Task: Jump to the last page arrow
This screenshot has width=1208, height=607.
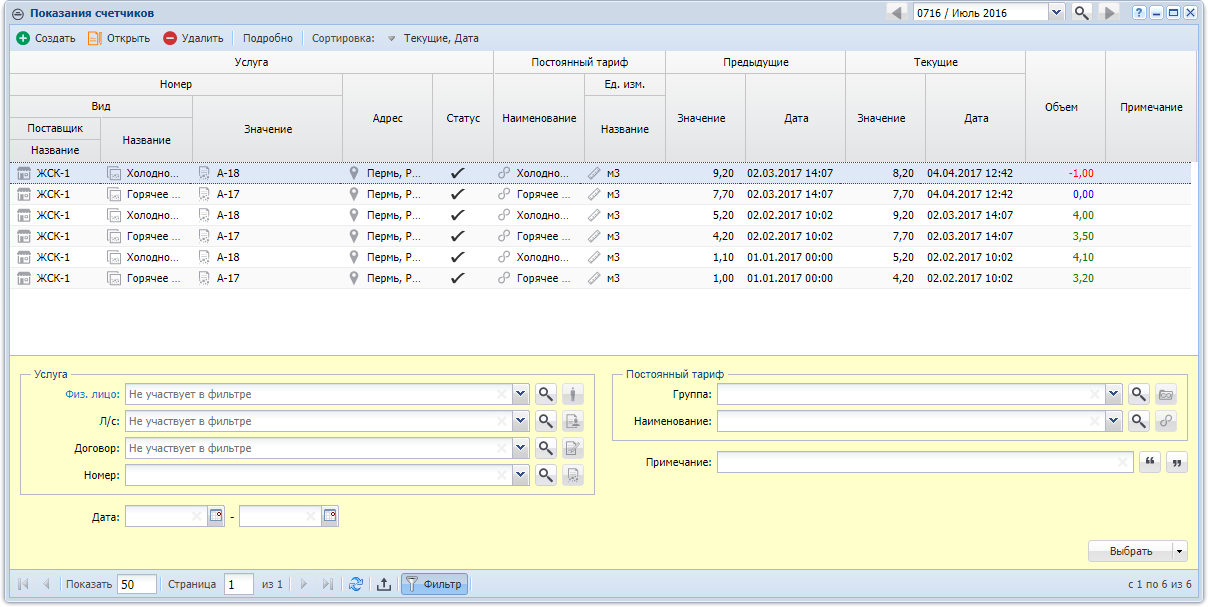Action: [x=327, y=584]
